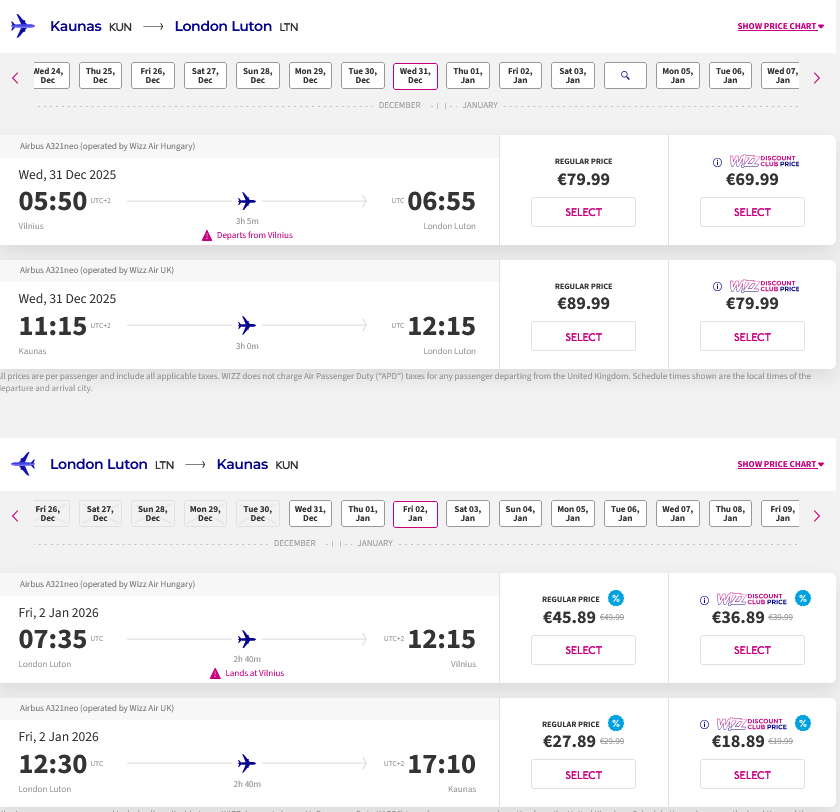Viewport: 840px width, 812px height.
Task: Click previous dates arrow for Kaunas–Luton flights
Action: pyautogui.click(x=15, y=77)
